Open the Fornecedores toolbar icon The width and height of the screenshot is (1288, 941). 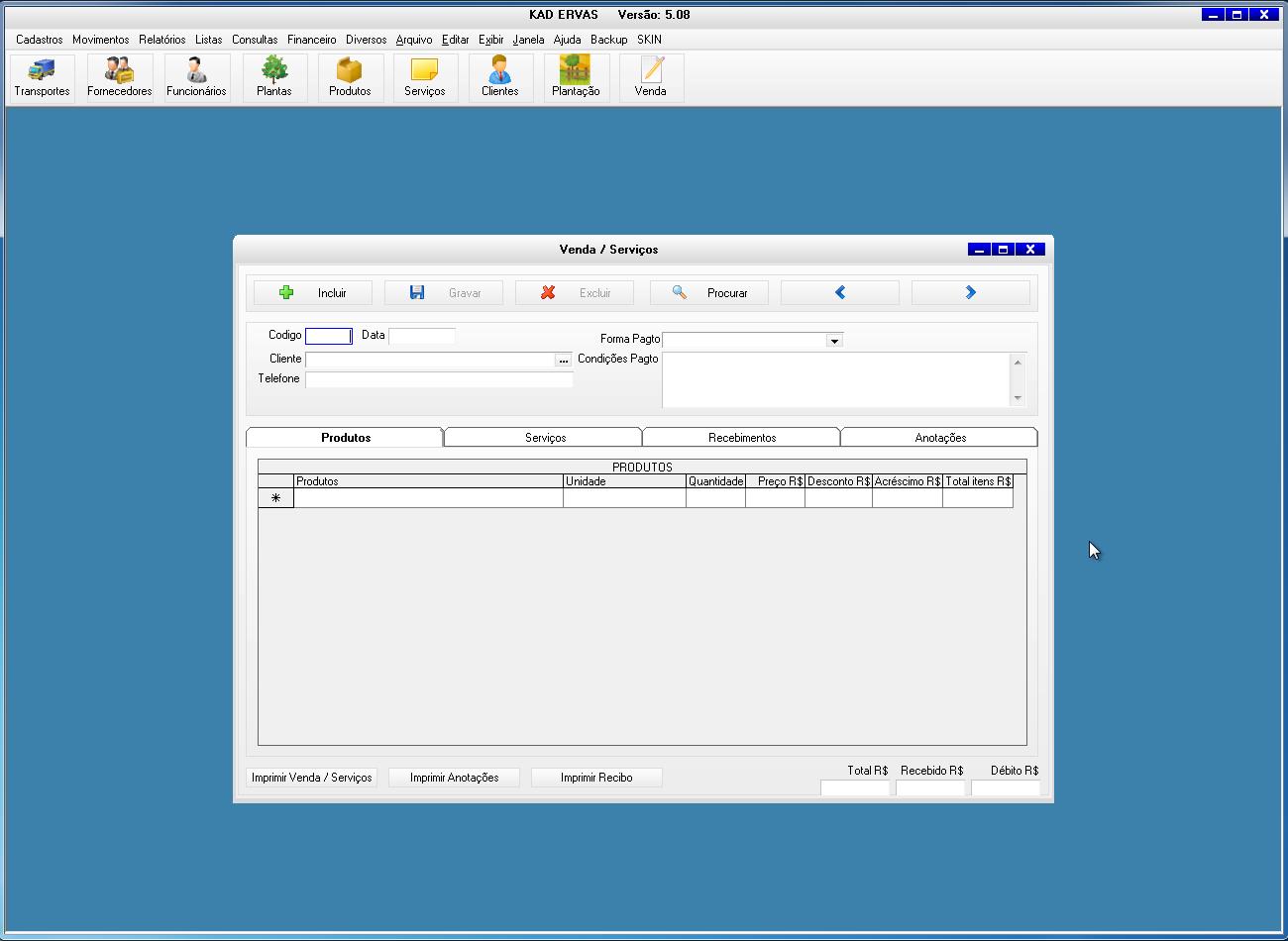[119, 77]
